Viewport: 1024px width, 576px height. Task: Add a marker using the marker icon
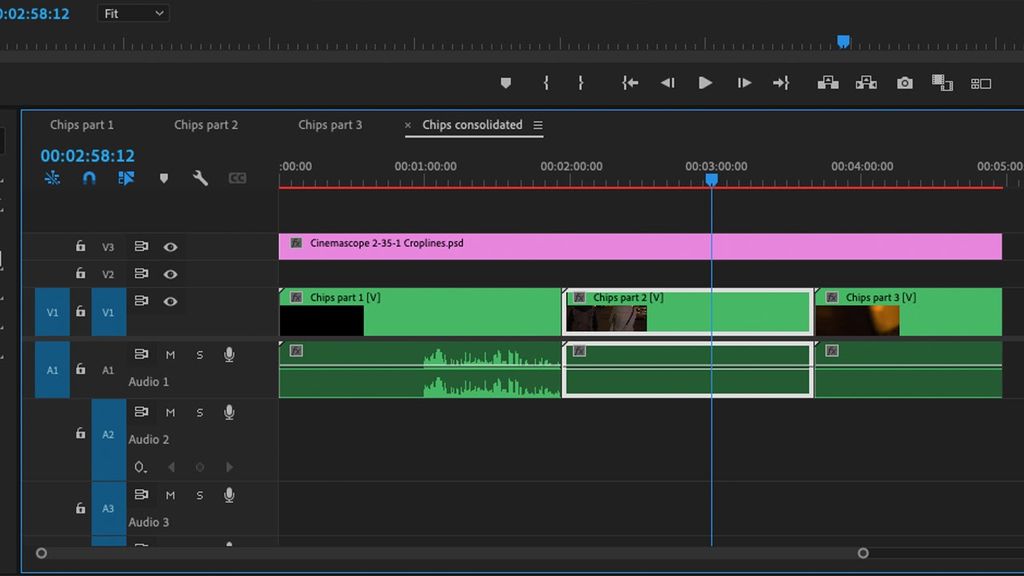coord(163,177)
